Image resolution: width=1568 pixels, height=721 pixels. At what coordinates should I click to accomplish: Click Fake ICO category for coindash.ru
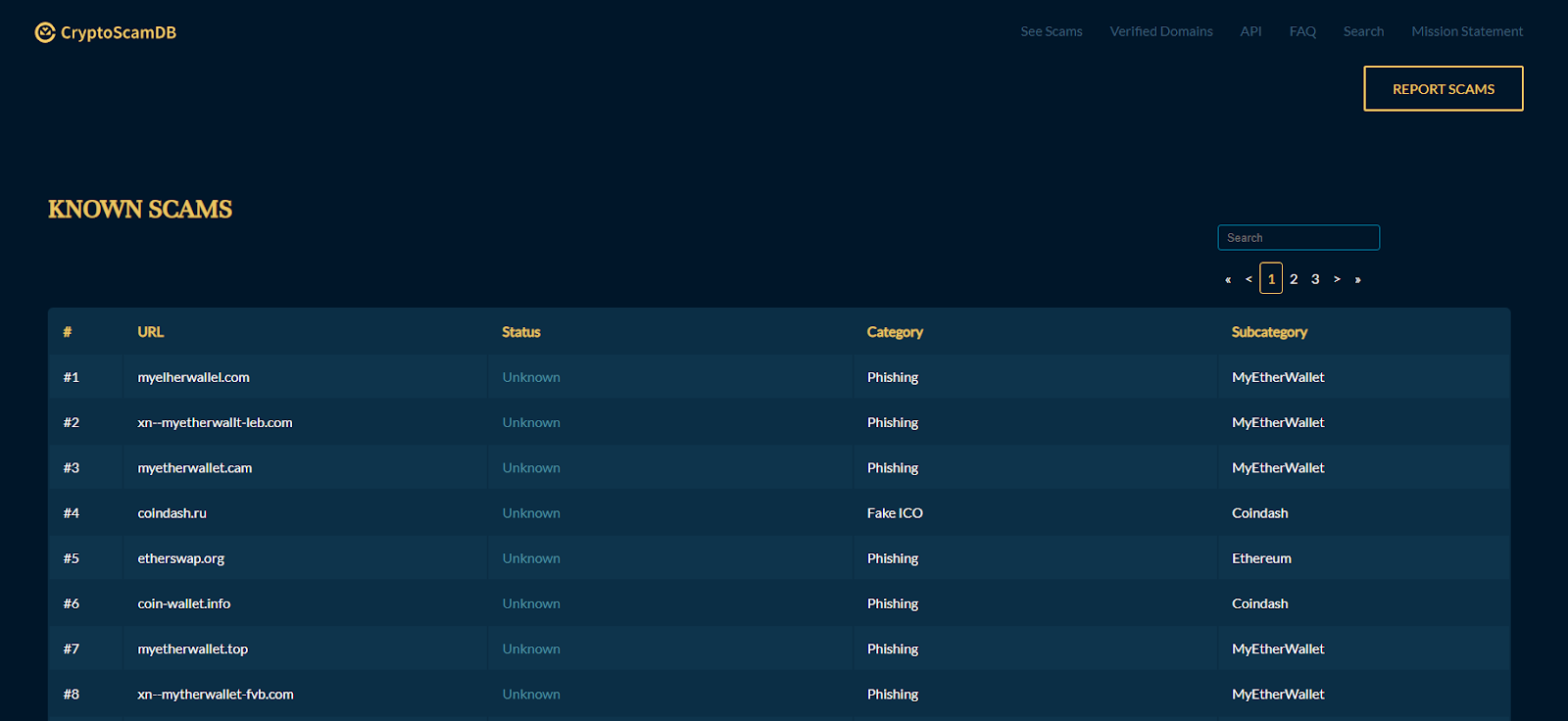pos(895,513)
